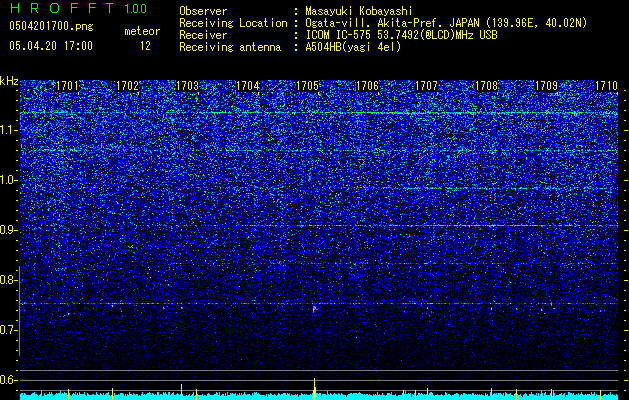This screenshot has height=400, width=629.
Task: Click the kHz axis unit label
Action: point(9,81)
